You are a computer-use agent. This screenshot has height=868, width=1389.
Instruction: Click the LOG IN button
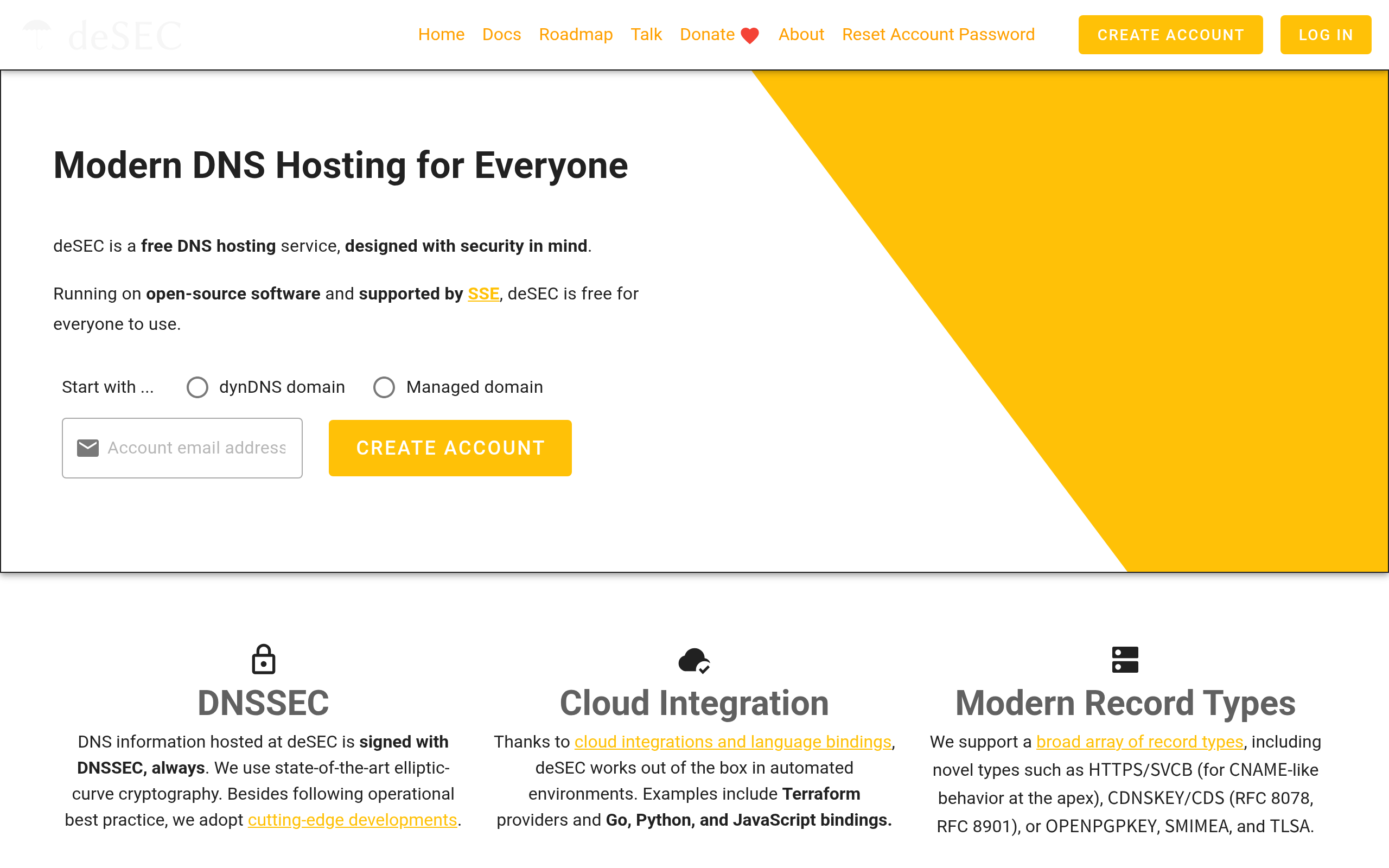(1326, 35)
